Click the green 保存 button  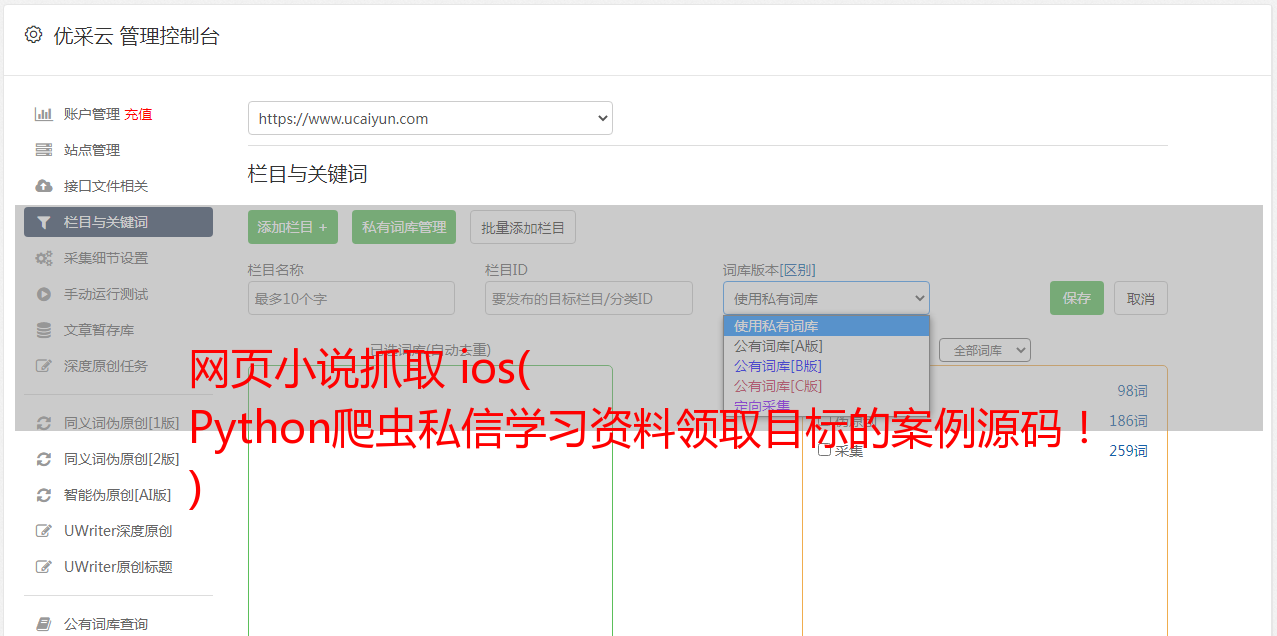pyautogui.click(x=1077, y=298)
